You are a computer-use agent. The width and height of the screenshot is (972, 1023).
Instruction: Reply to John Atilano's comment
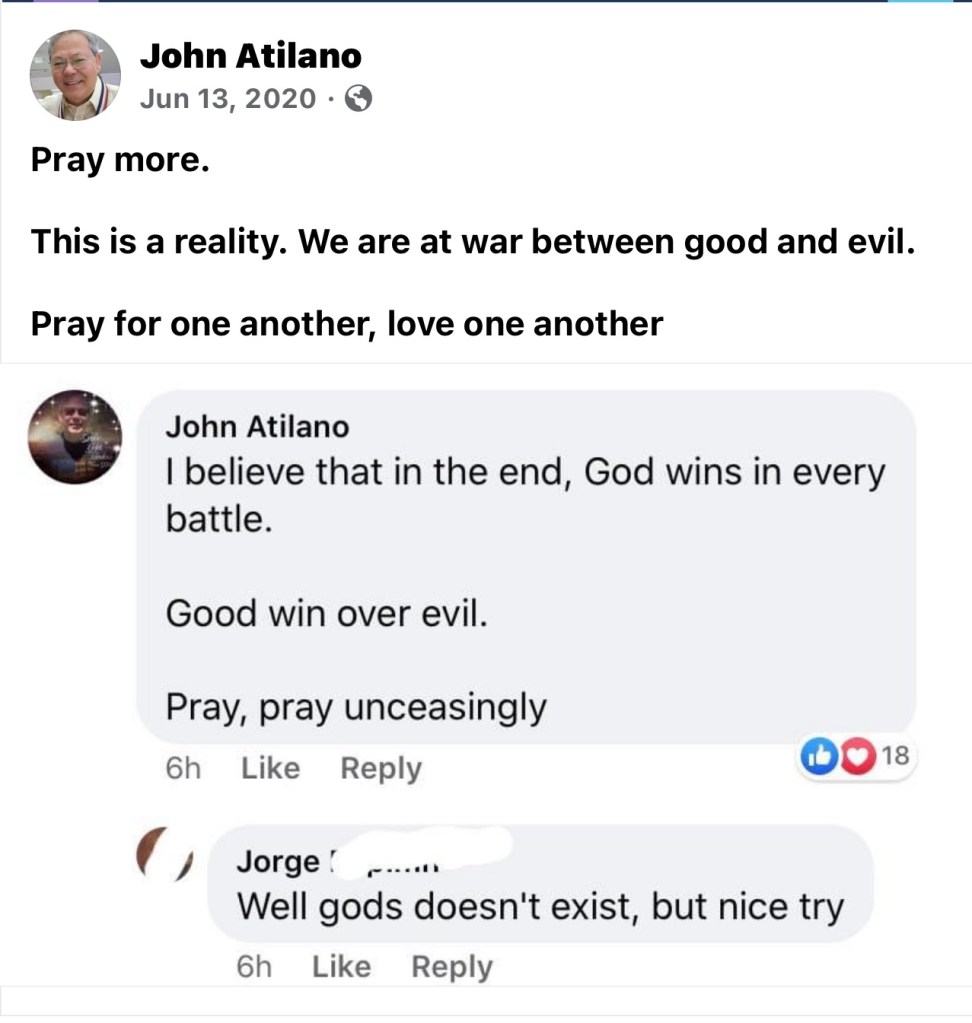coord(381,768)
